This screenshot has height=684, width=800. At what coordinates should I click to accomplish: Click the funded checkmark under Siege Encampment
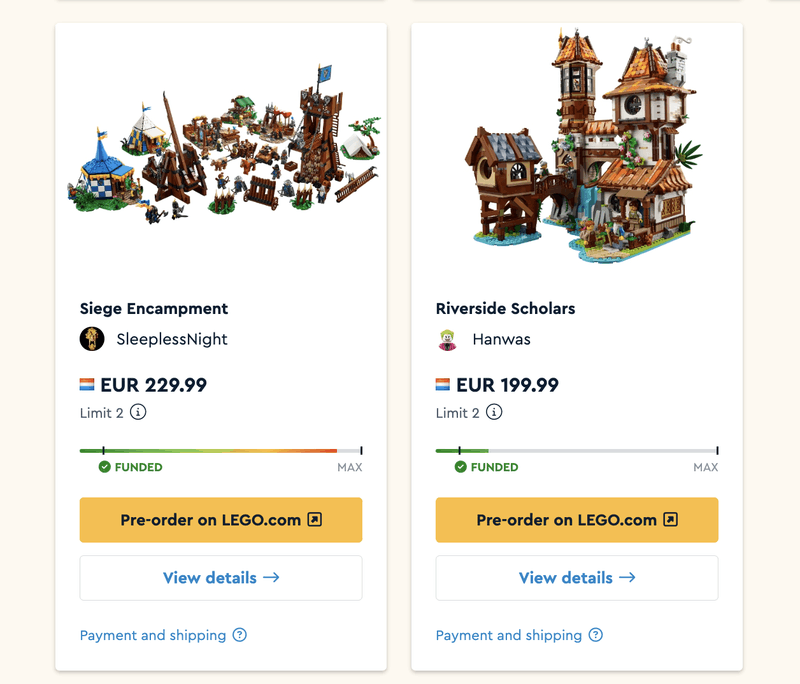pos(104,467)
